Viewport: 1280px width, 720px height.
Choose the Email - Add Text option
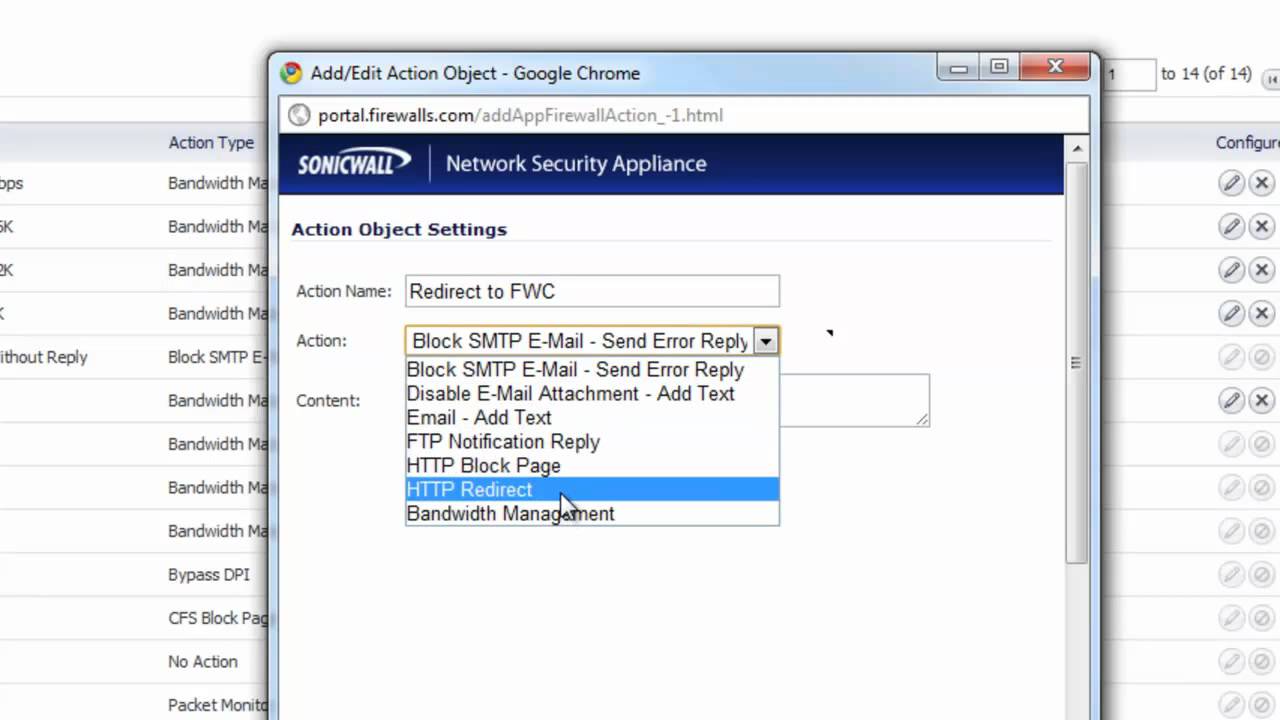pos(478,418)
